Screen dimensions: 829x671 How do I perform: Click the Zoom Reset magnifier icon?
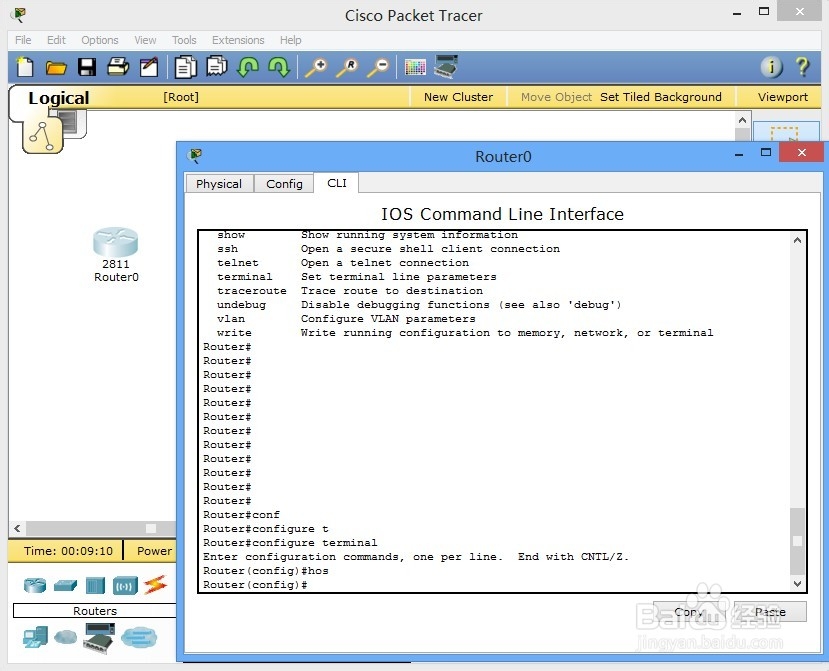coord(347,68)
